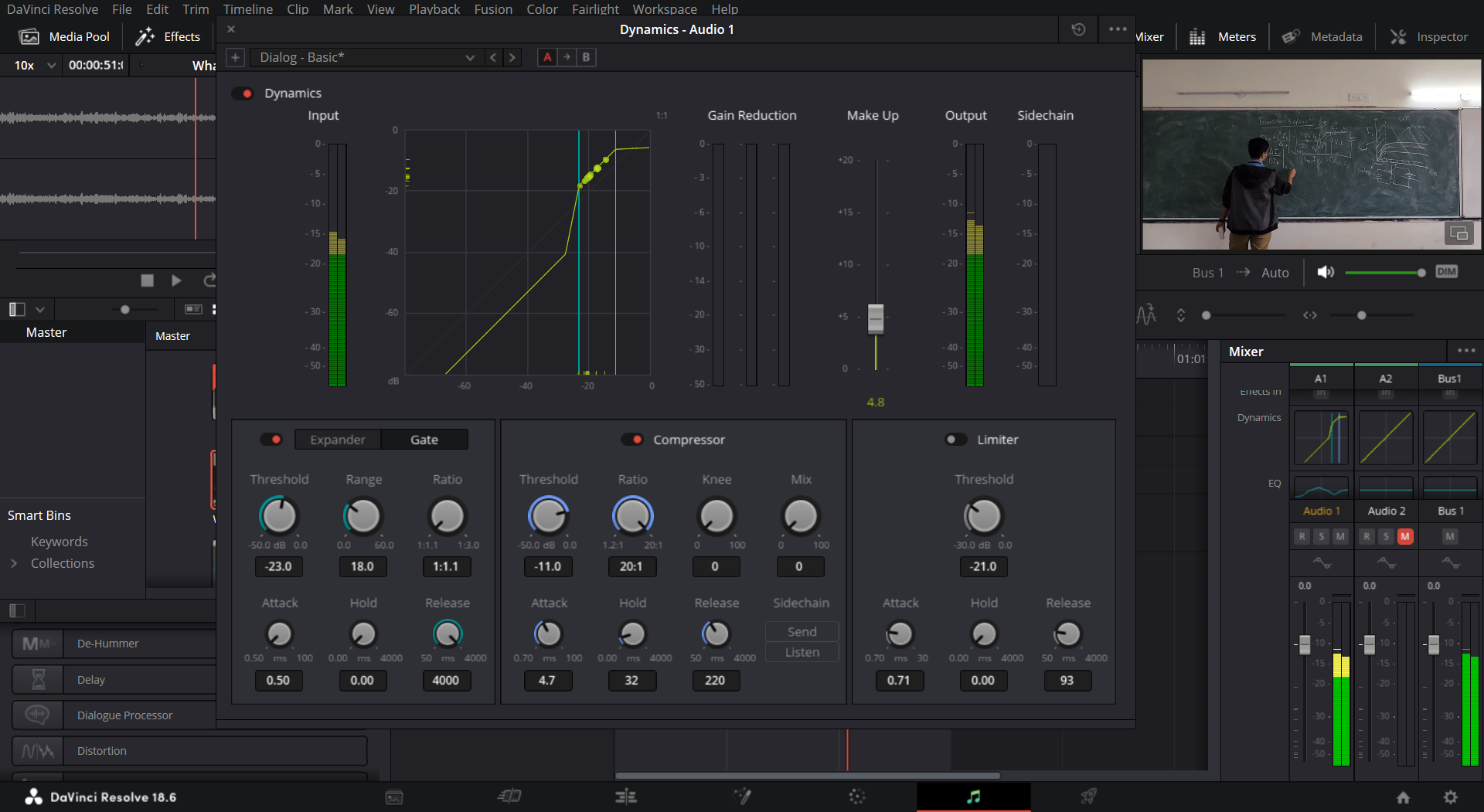Open the Metadata panel

tap(1322, 36)
